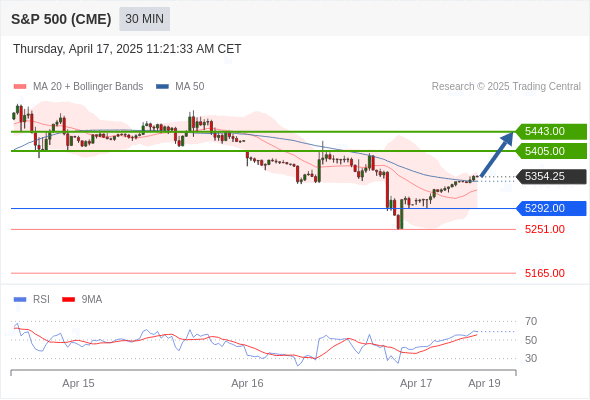Click the green 5443.00 resistance label

coord(551,131)
